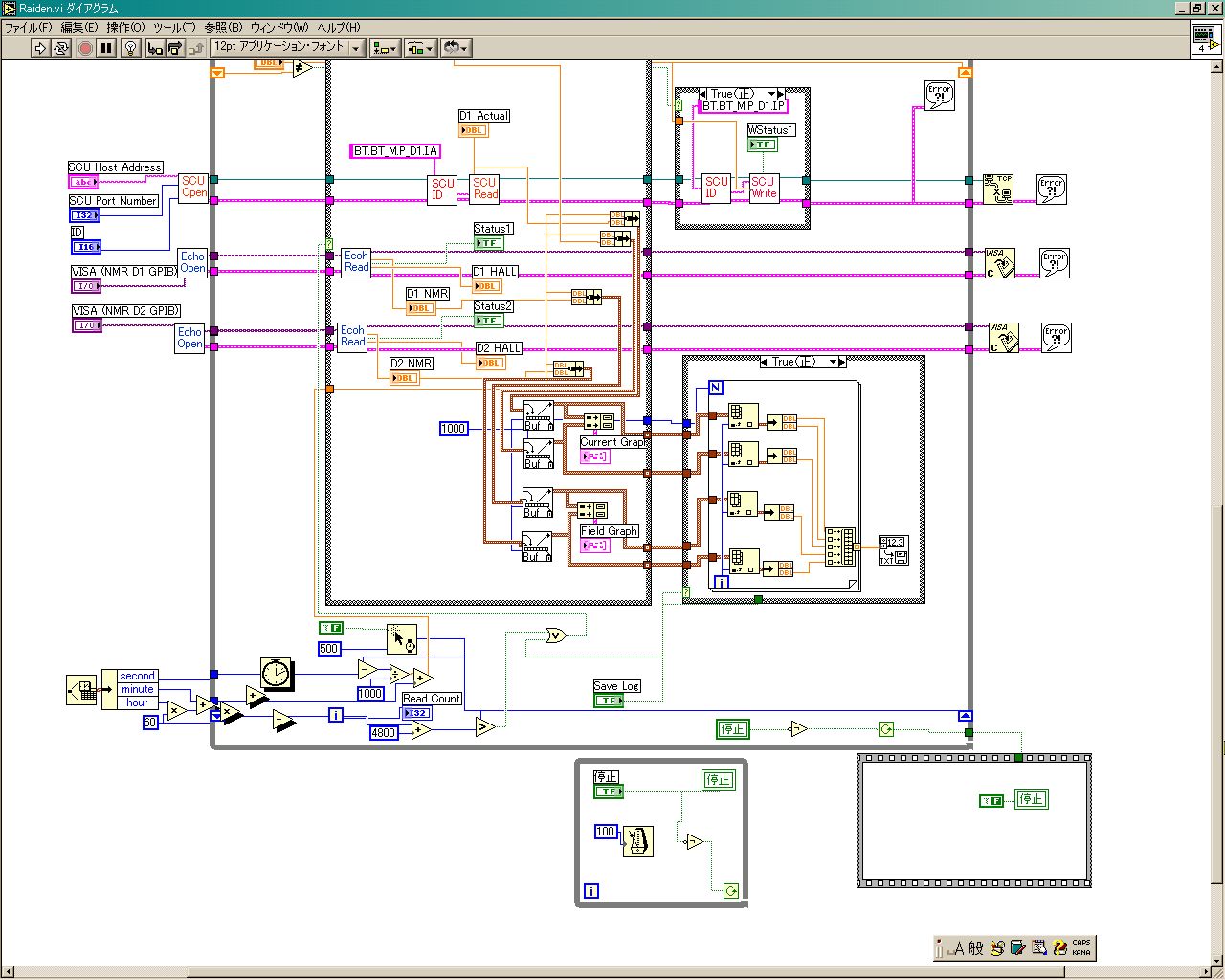Open the Align Objects dropdown

click(x=386, y=48)
